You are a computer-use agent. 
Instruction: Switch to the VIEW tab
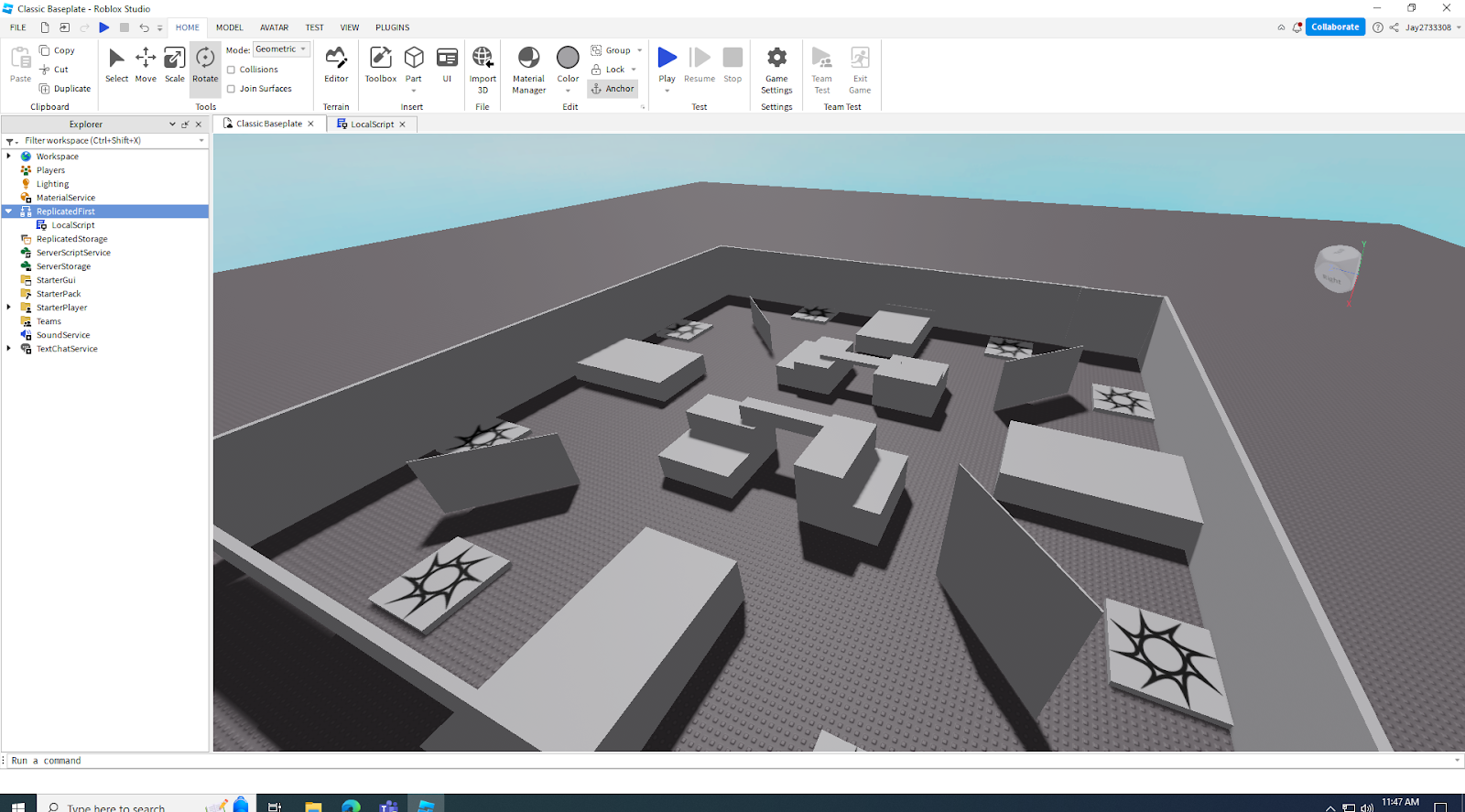coord(350,27)
